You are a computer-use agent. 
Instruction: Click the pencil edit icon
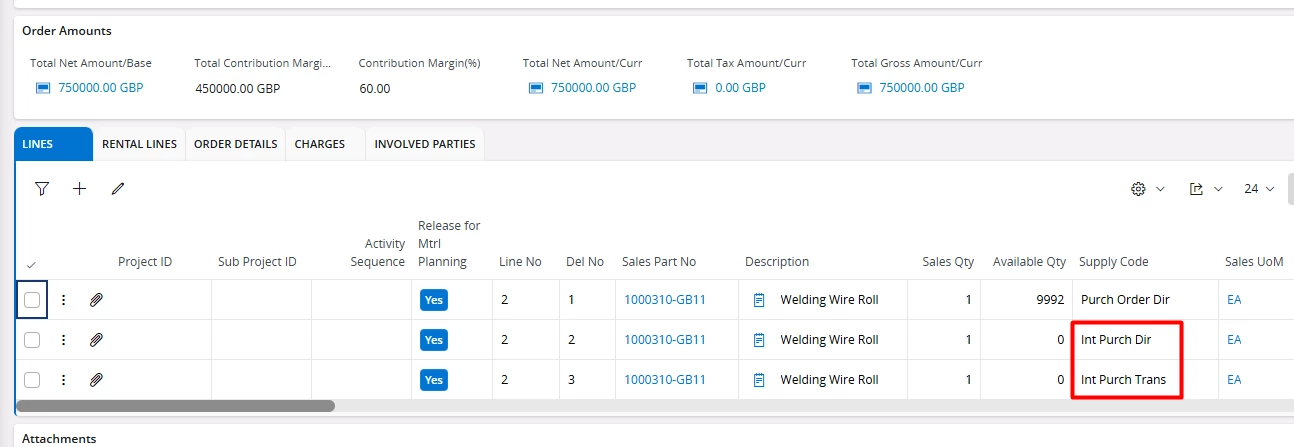[x=118, y=188]
